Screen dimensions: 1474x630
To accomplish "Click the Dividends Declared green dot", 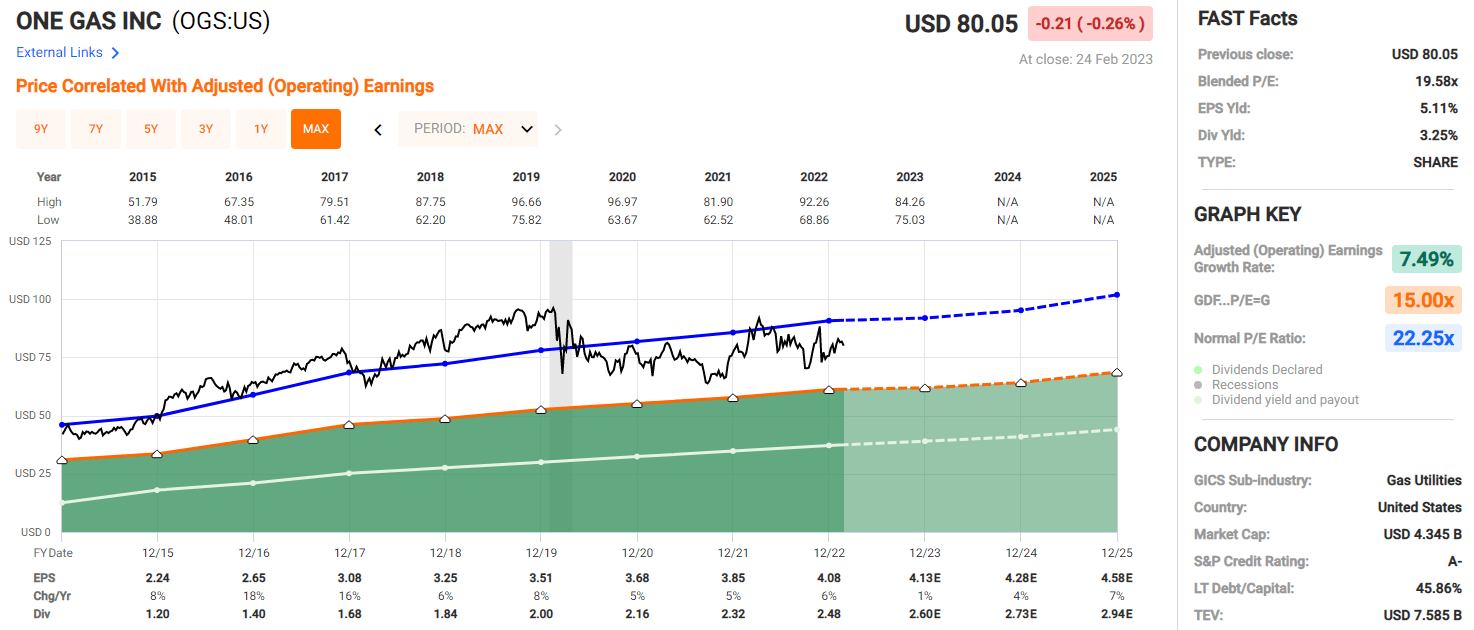I will point(1199,370).
